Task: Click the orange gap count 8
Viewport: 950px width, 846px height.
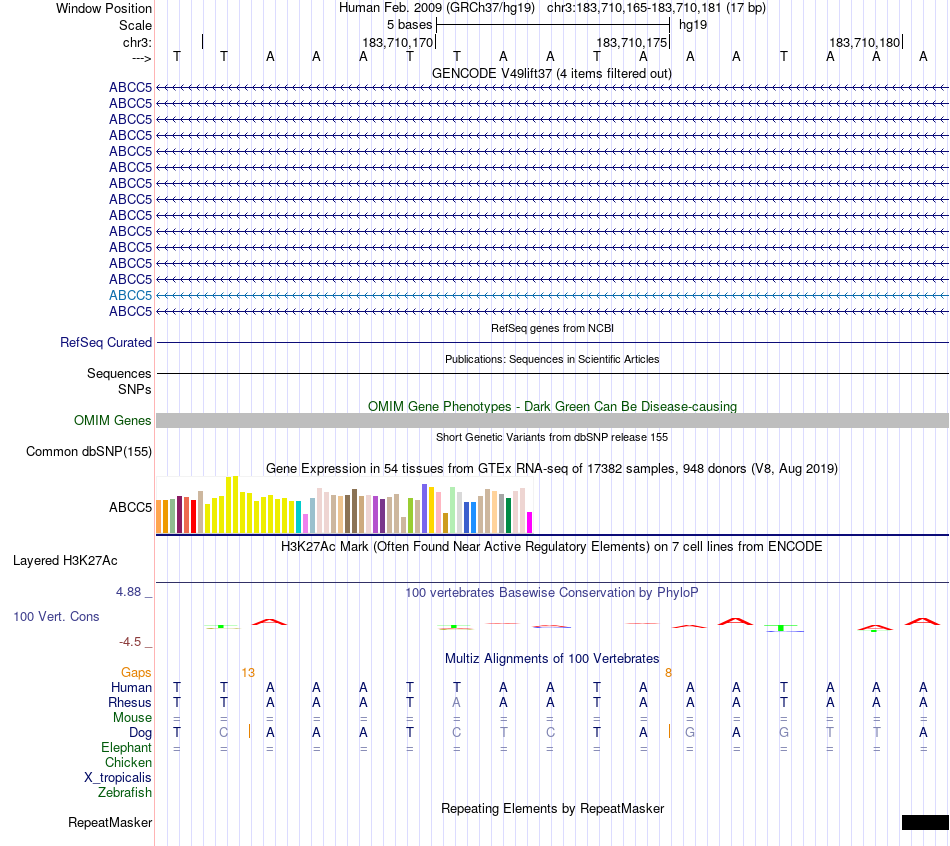Action: pos(668,673)
